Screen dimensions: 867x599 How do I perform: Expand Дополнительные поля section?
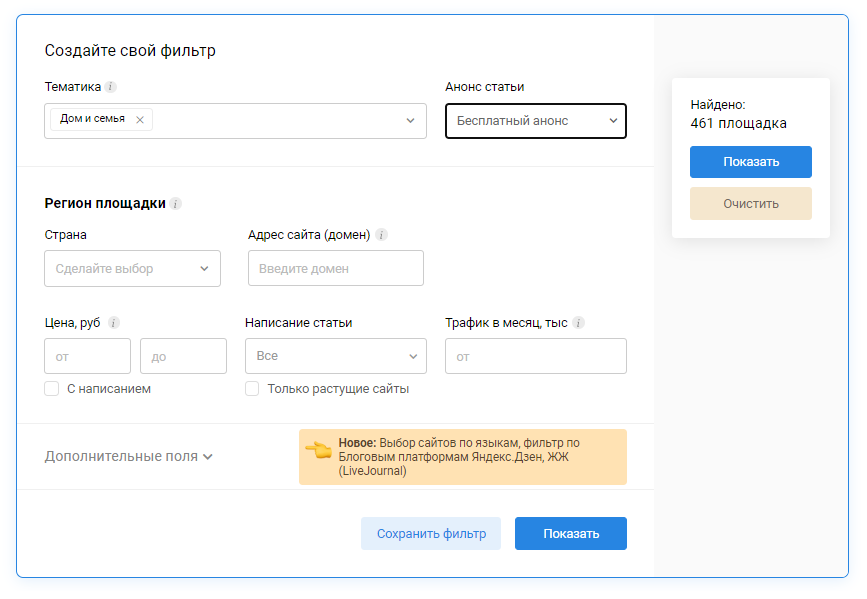[128, 457]
